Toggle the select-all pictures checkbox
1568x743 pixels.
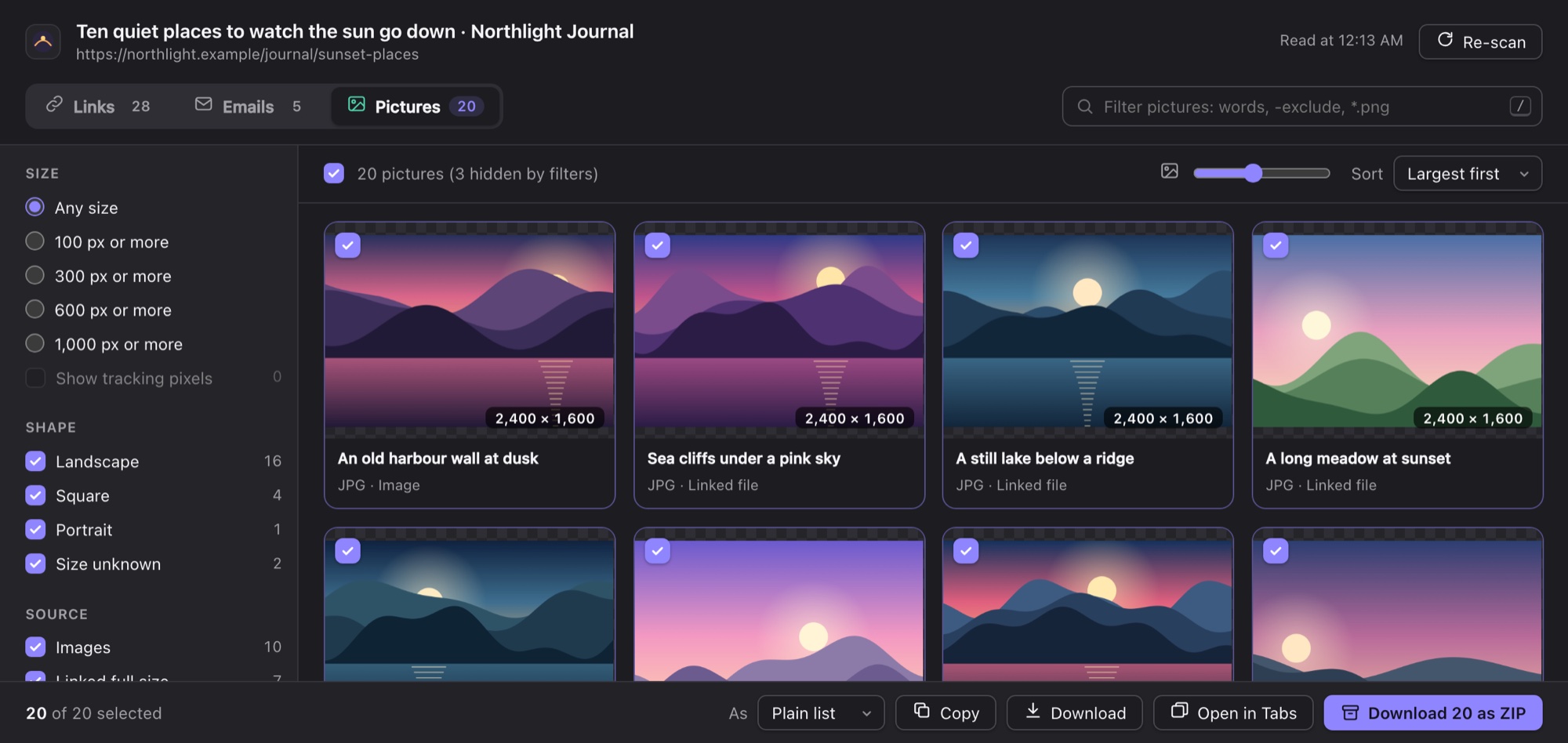pyautogui.click(x=334, y=173)
